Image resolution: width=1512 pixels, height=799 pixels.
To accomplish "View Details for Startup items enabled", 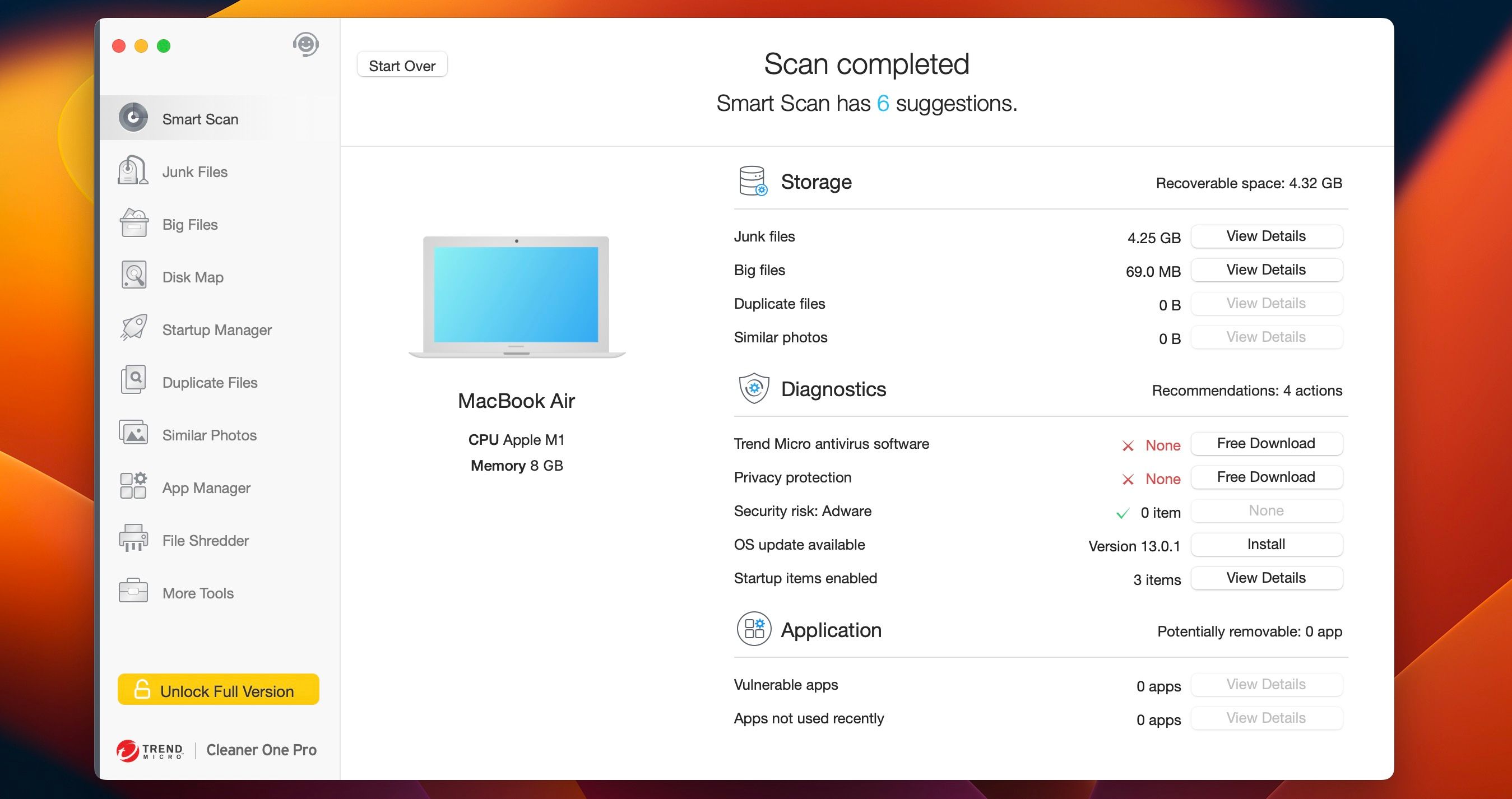I will click(x=1265, y=578).
